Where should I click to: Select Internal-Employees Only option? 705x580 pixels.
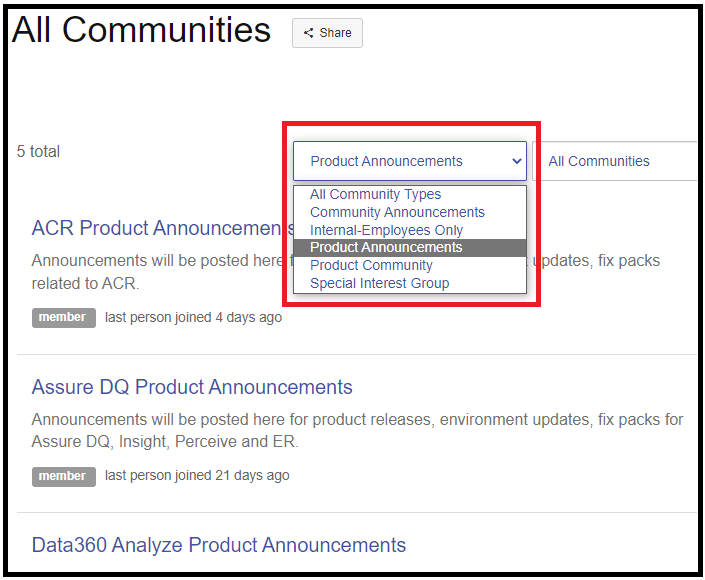(x=386, y=230)
